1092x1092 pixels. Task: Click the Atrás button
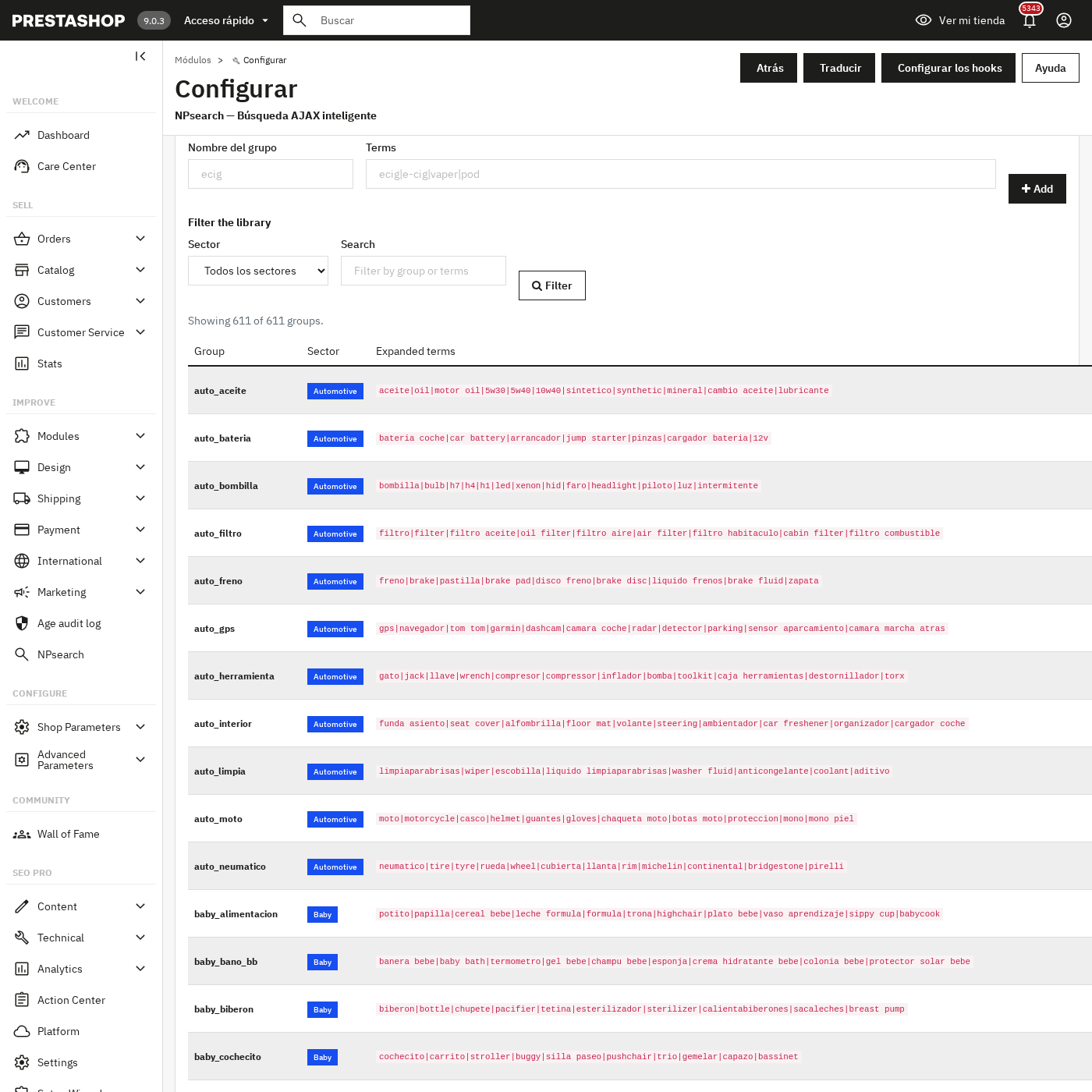(x=768, y=68)
